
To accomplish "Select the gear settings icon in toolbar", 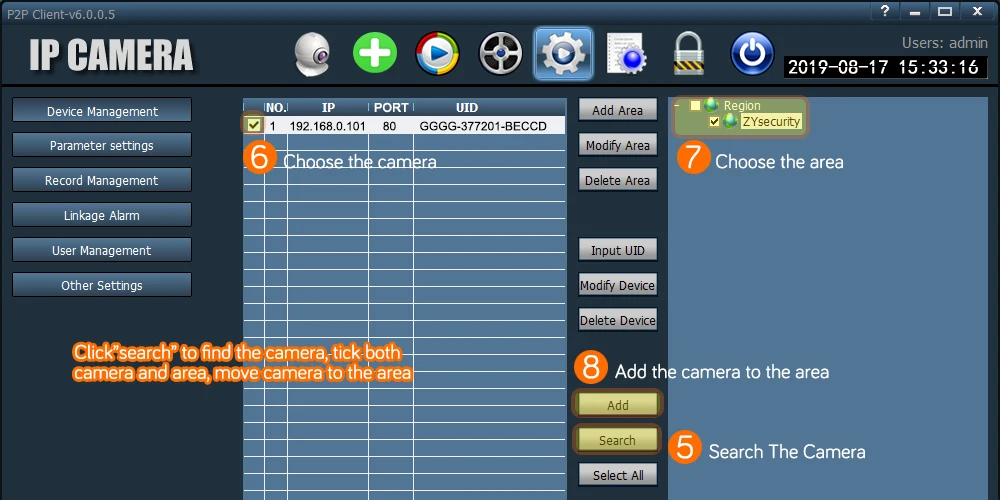I will (x=563, y=54).
